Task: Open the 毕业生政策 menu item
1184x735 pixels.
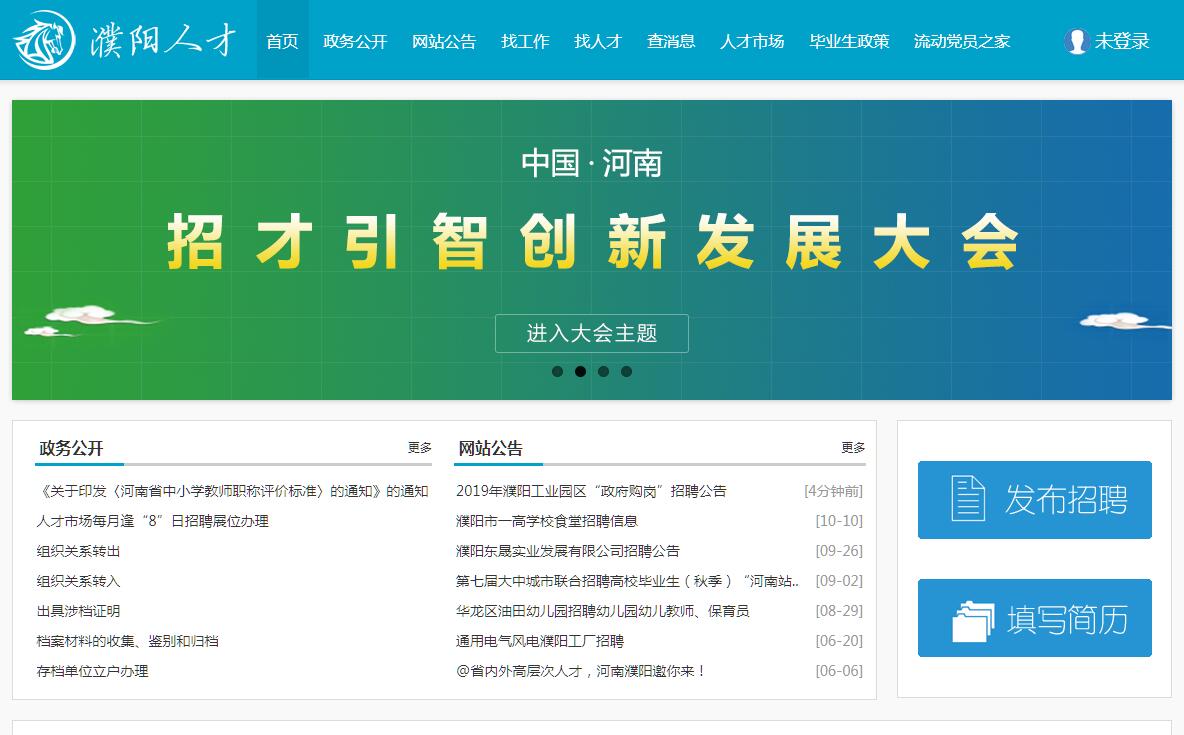Action: click(x=849, y=41)
